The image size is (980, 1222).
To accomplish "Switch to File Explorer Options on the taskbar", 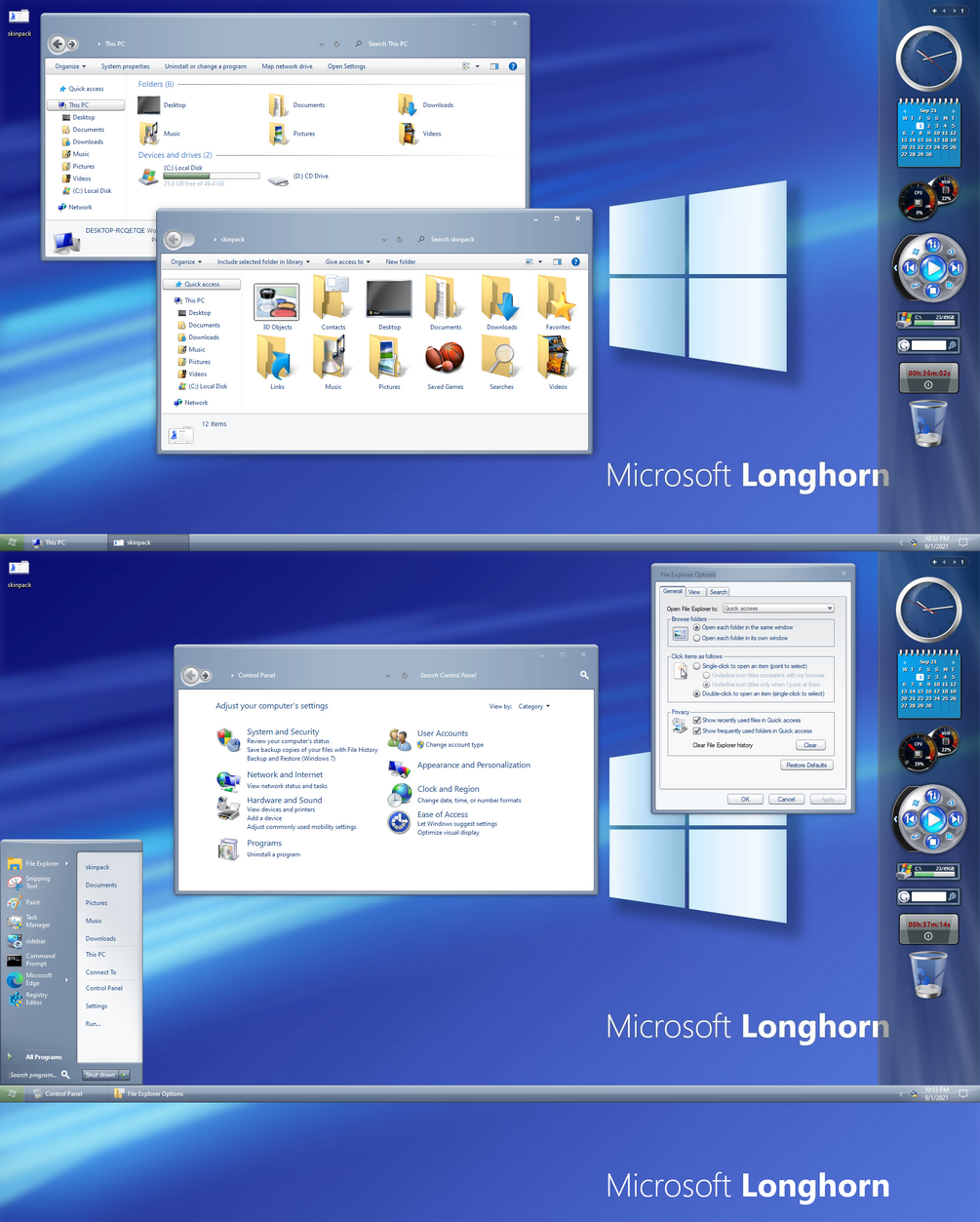I will coord(149,1093).
